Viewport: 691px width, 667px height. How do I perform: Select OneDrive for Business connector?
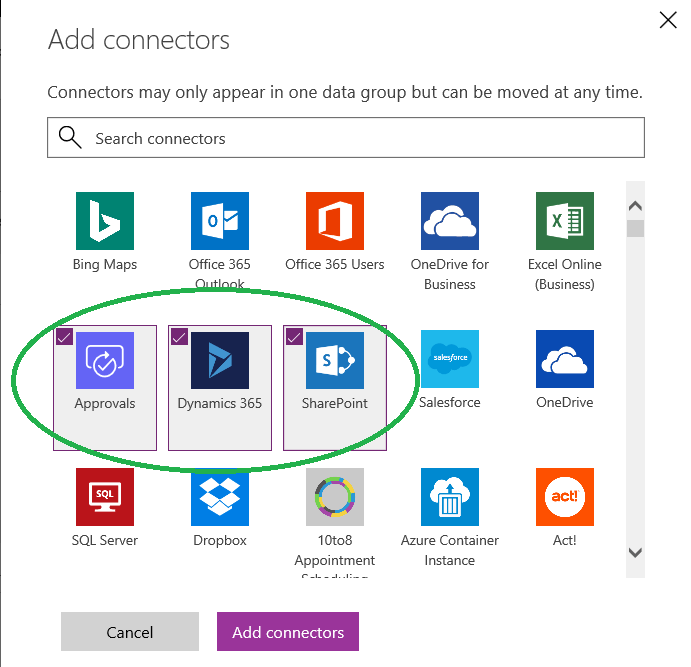[x=450, y=221]
